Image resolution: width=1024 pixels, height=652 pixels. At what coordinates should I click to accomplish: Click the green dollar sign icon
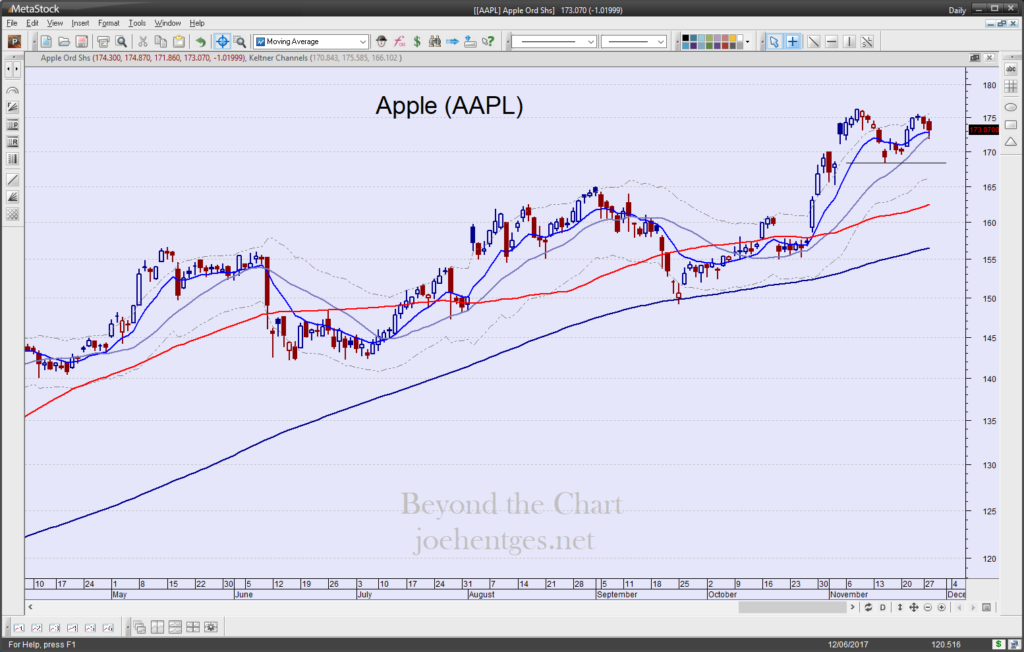[x=417, y=42]
